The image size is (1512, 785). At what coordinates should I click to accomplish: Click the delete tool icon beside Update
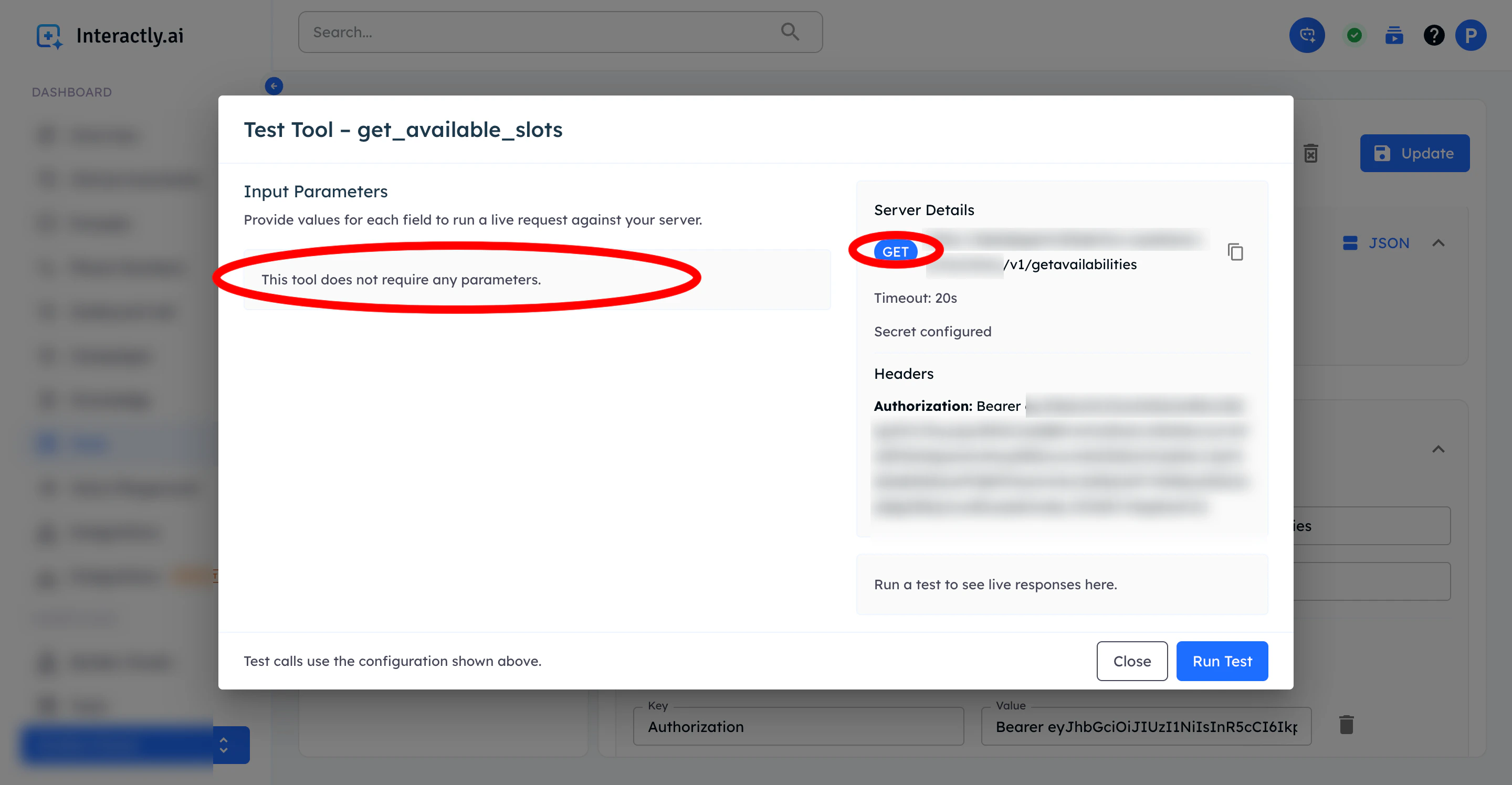click(x=1311, y=153)
